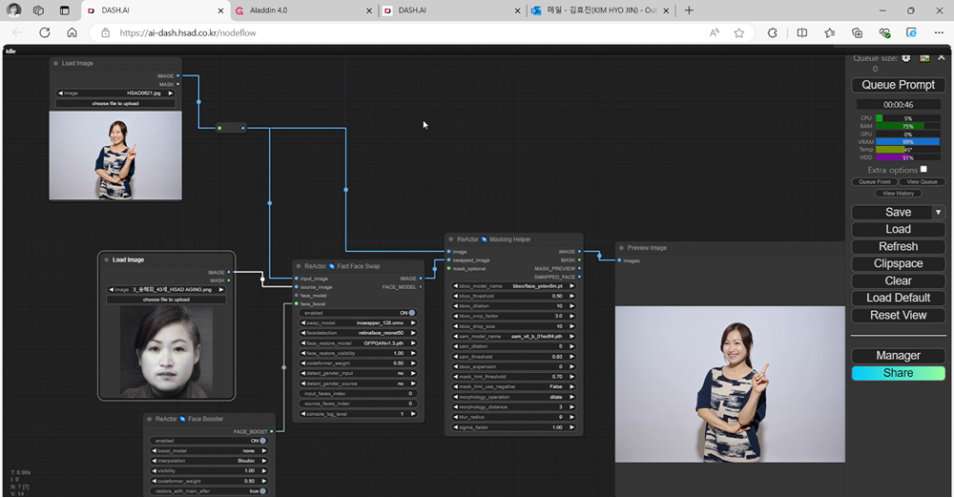Click the Clipspace button
Viewport: 954px width, 498px height.
coord(898,264)
